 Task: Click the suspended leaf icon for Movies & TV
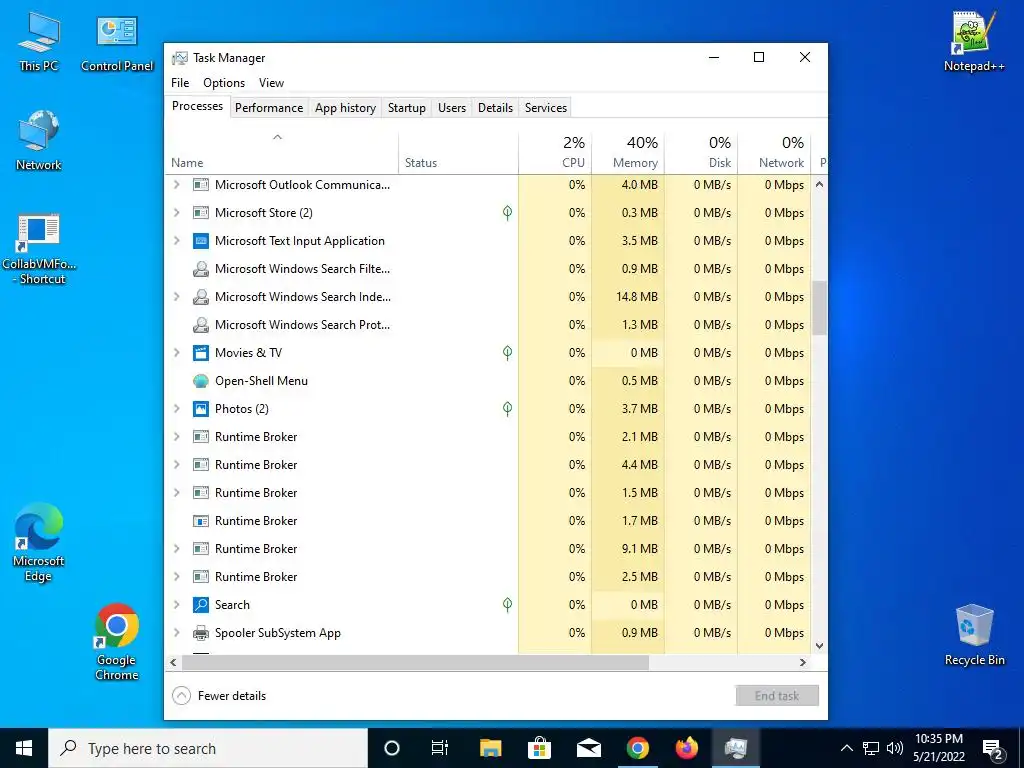(x=507, y=353)
